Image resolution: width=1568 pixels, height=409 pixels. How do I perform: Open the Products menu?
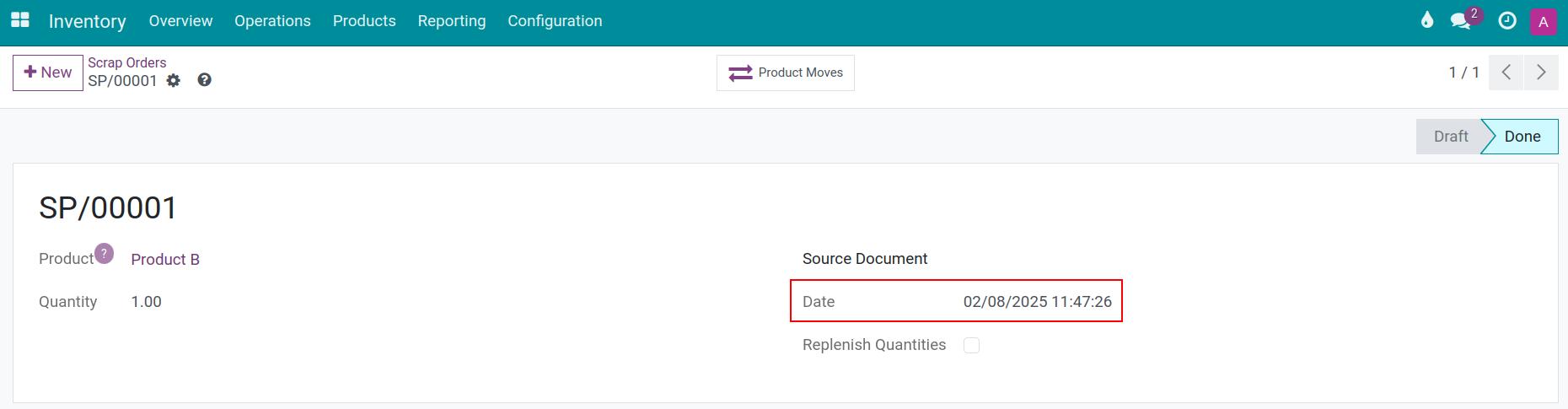coord(364,21)
